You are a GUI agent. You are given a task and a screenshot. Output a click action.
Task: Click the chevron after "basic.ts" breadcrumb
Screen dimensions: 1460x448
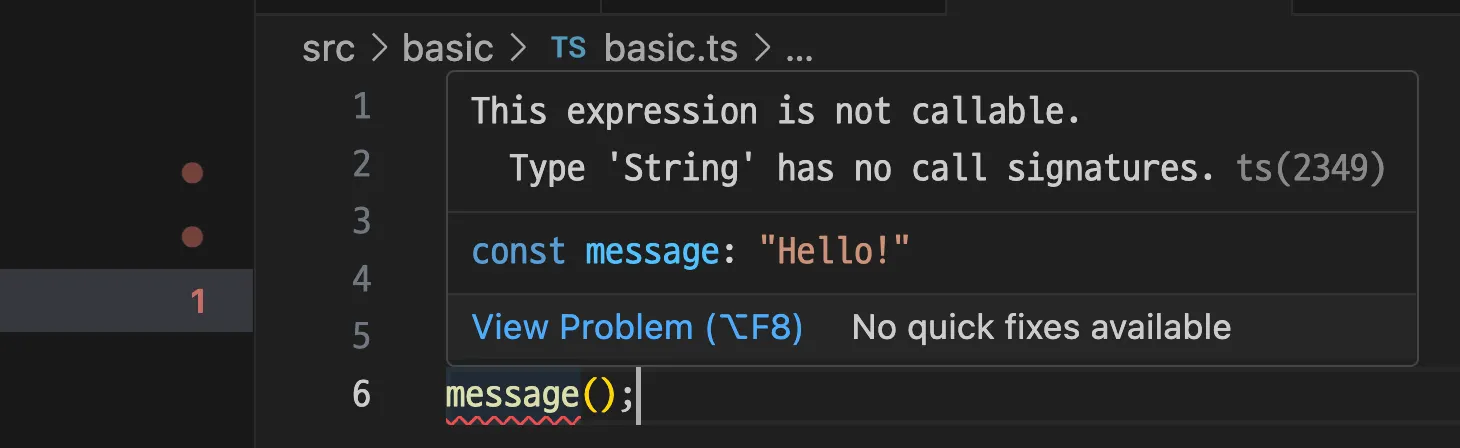(763, 49)
